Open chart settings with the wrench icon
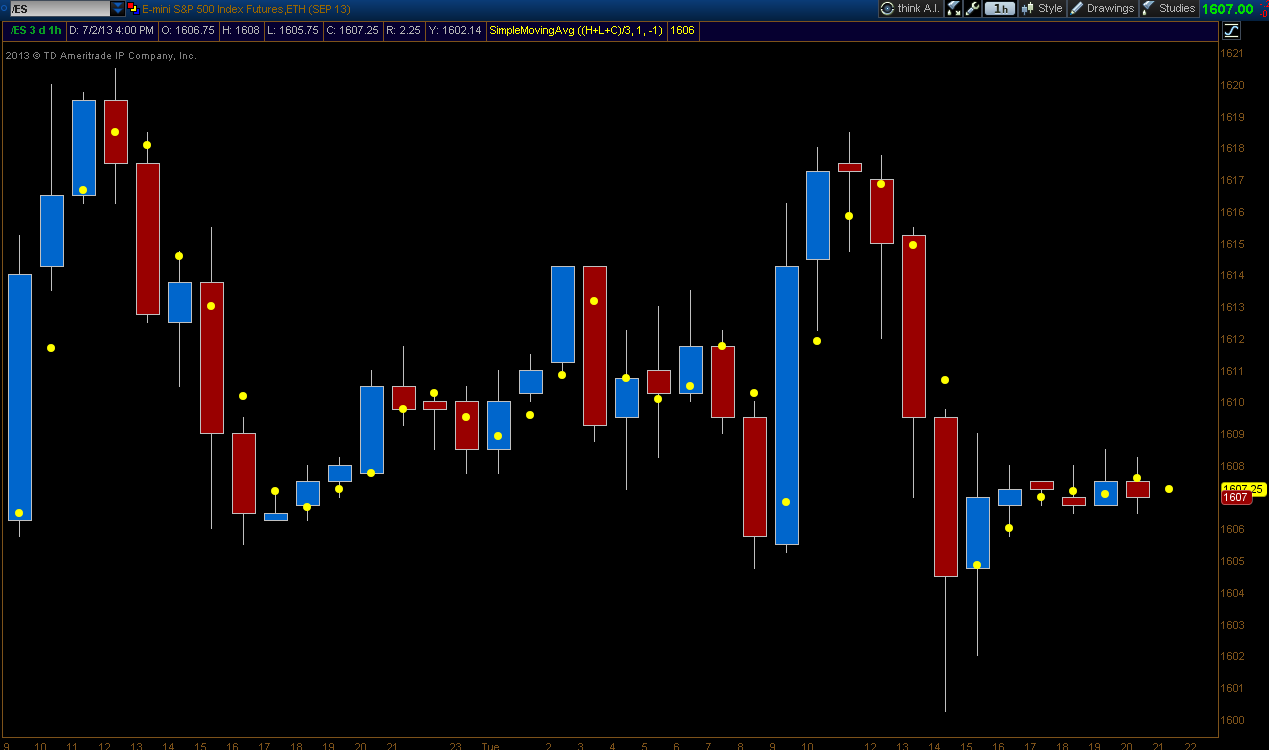 coord(972,8)
